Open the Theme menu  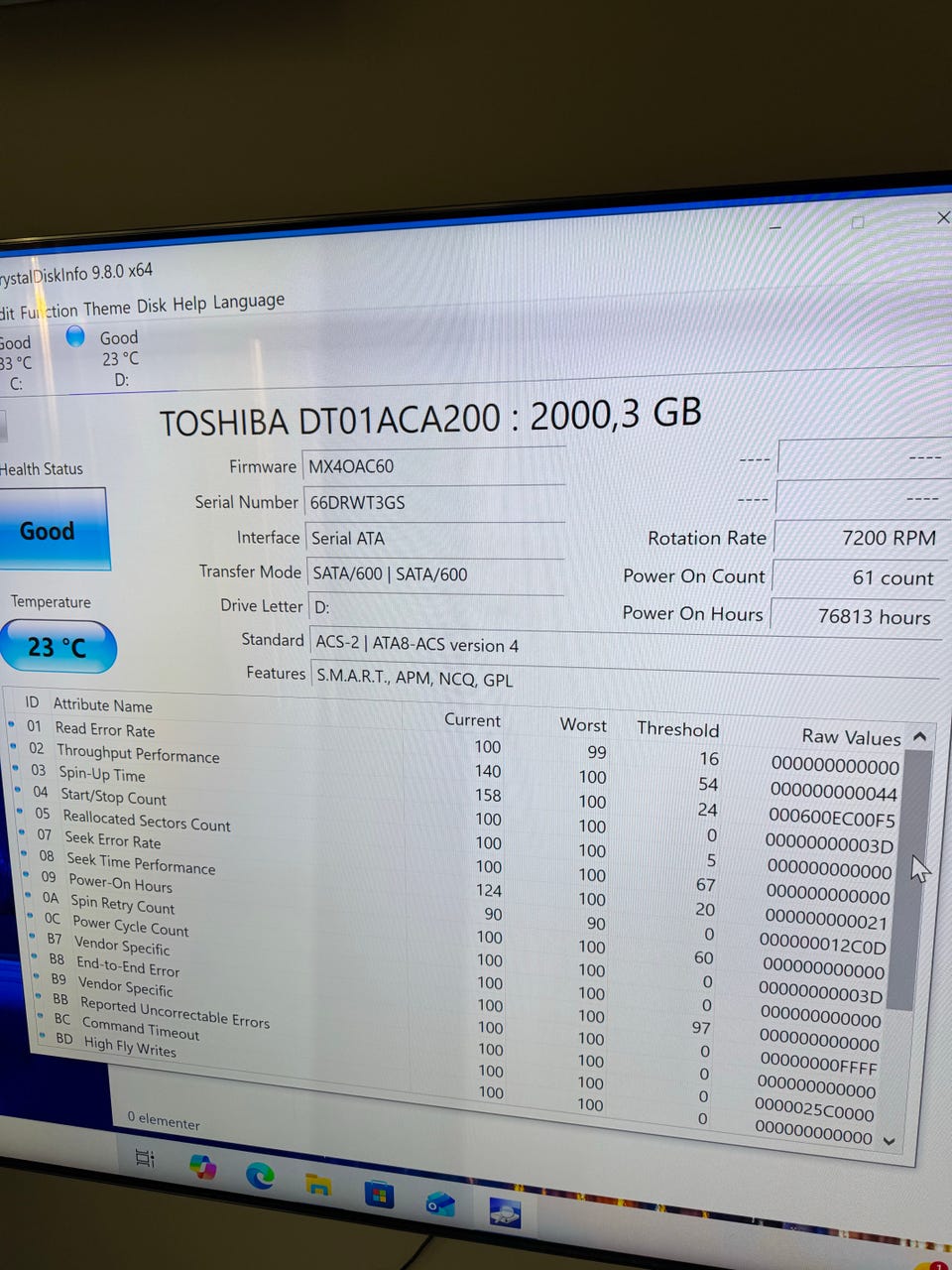pos(107,309)
